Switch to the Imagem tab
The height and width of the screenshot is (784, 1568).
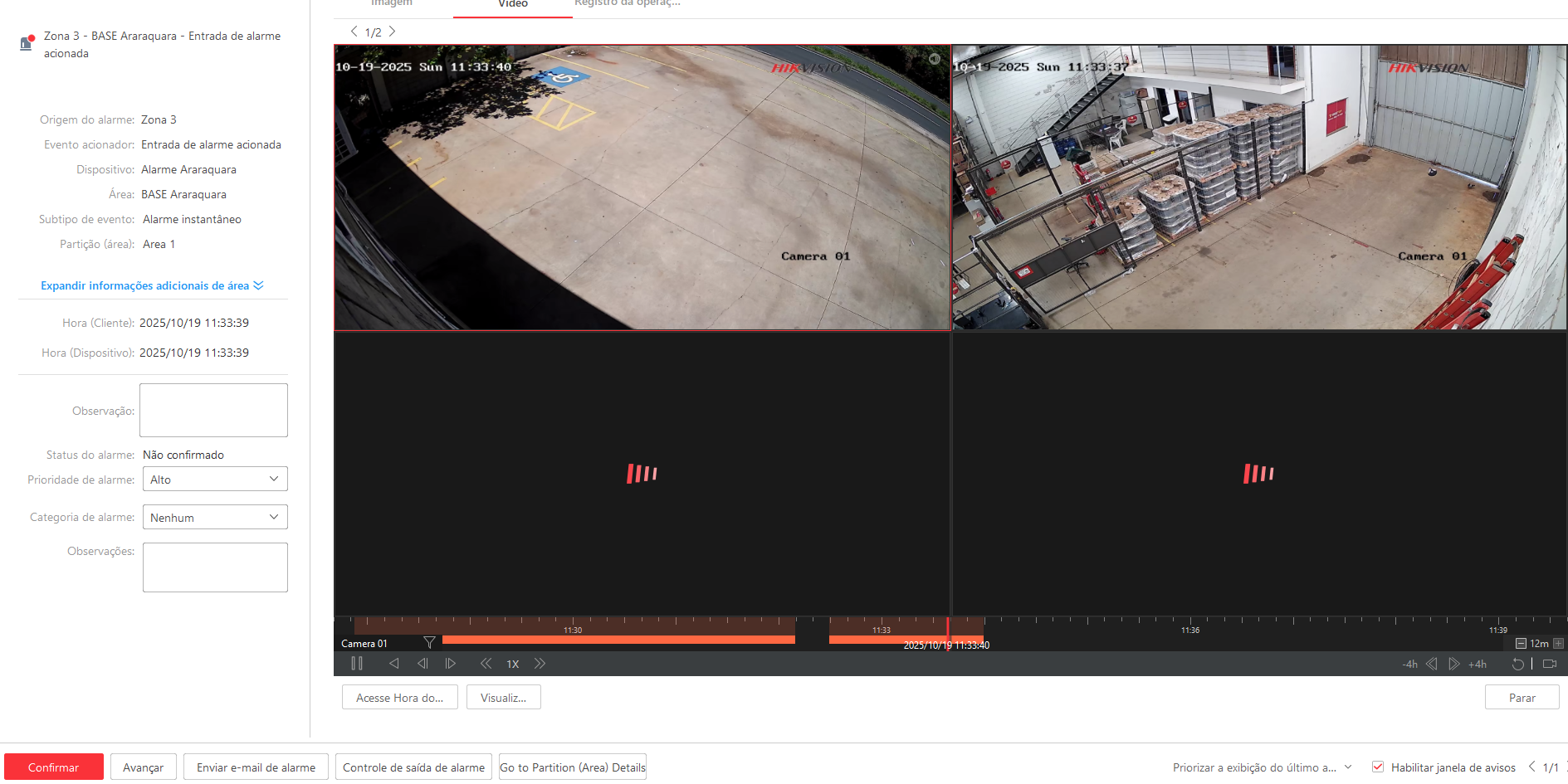point(391,4)
